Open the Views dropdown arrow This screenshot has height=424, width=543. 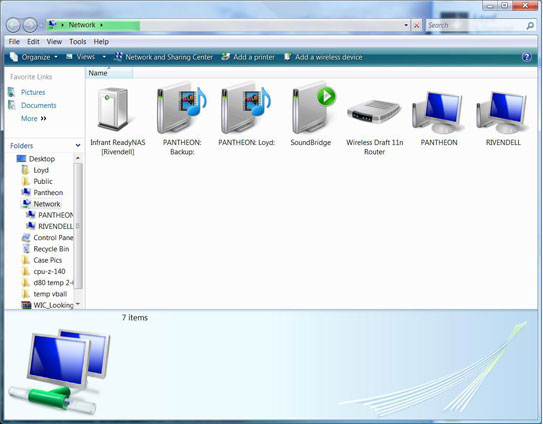coord(104,57)
